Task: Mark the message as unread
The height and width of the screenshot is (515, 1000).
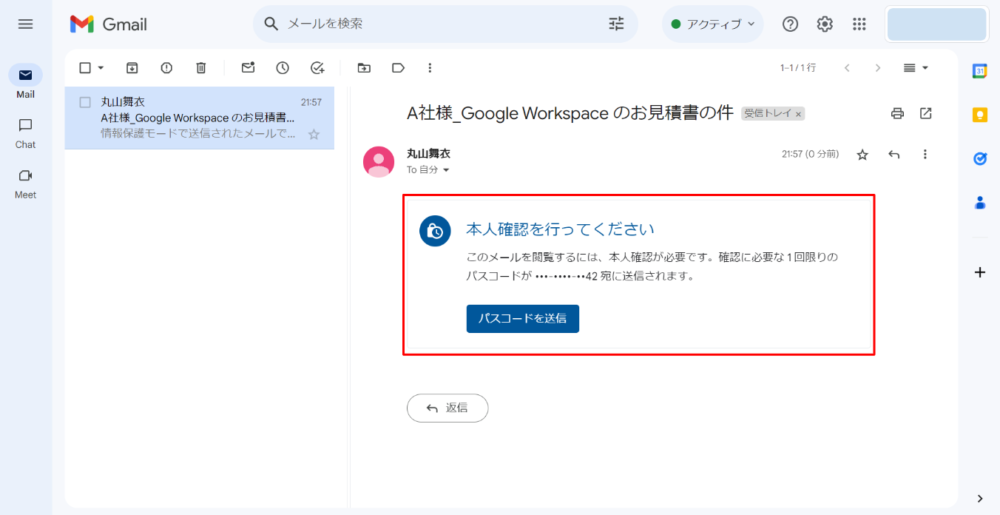Action: pos(248,68)
